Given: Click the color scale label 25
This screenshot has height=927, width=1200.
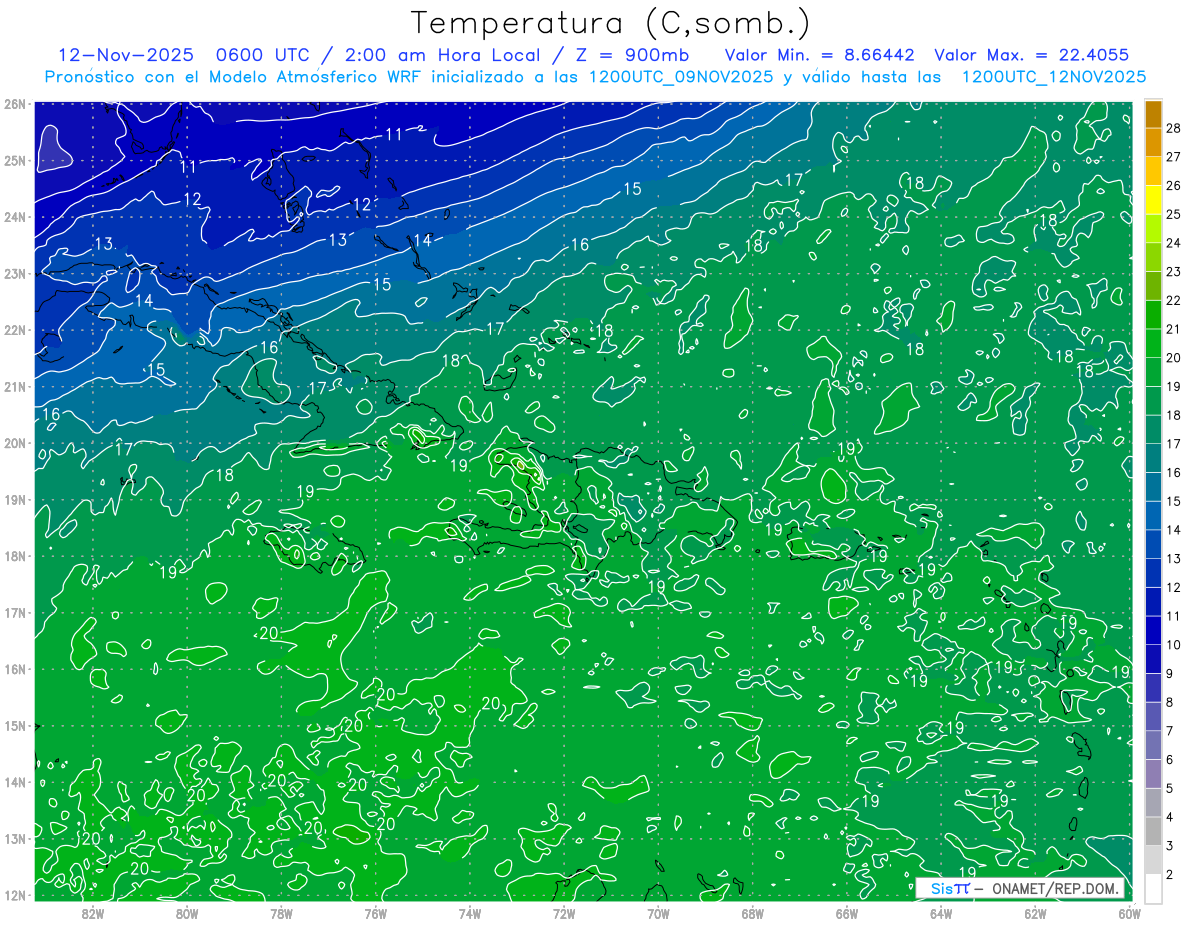Looking at the screenshot, I should (1174, 214).
